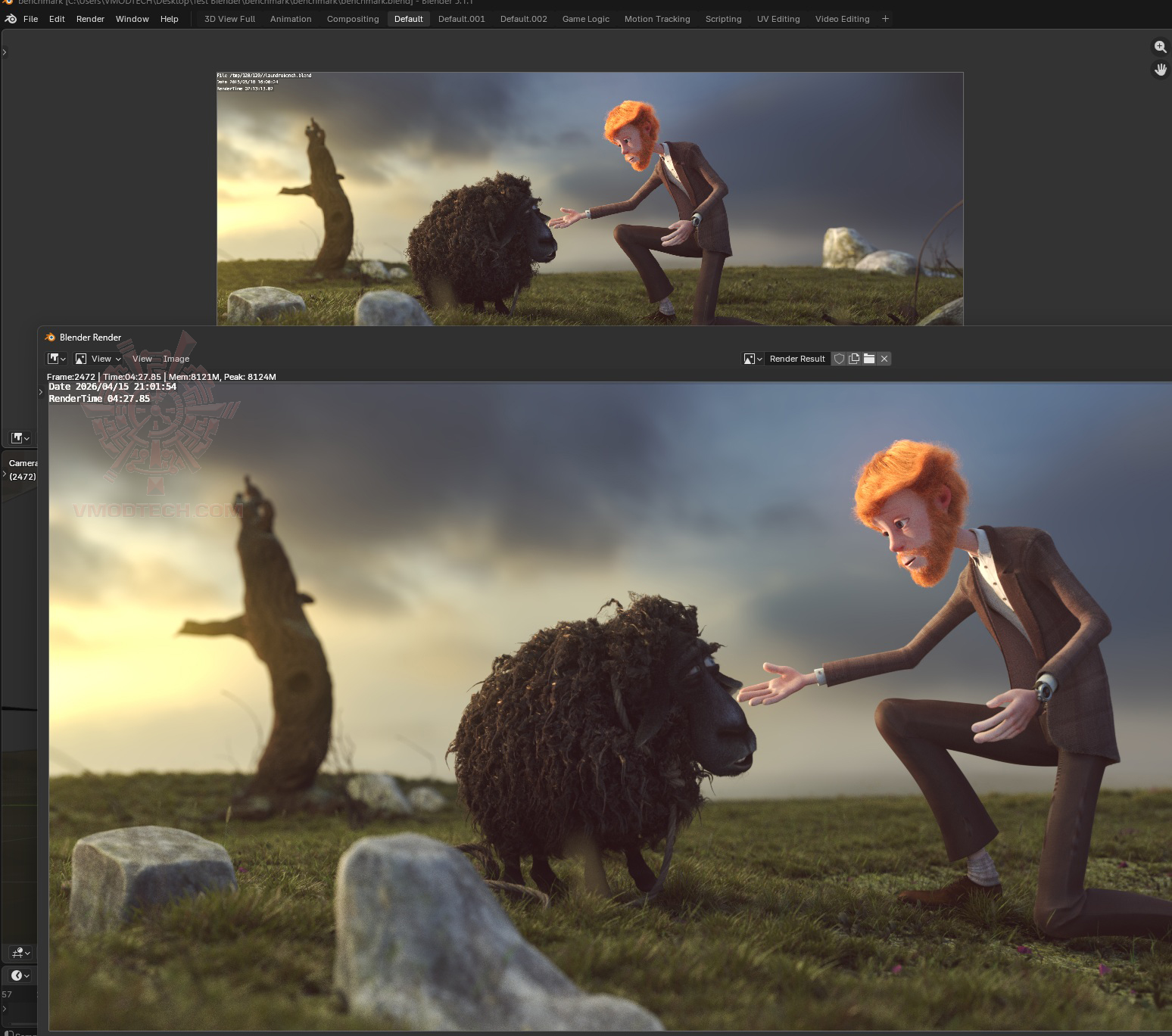Unlink Render Result with the X button

click(884, 359)
